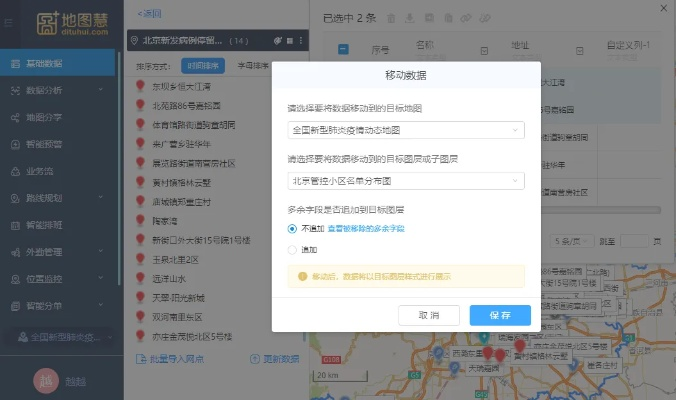Click the 保存 save button
The height and width of the screenshot is (400, 676).
click(x=500, y=315)
